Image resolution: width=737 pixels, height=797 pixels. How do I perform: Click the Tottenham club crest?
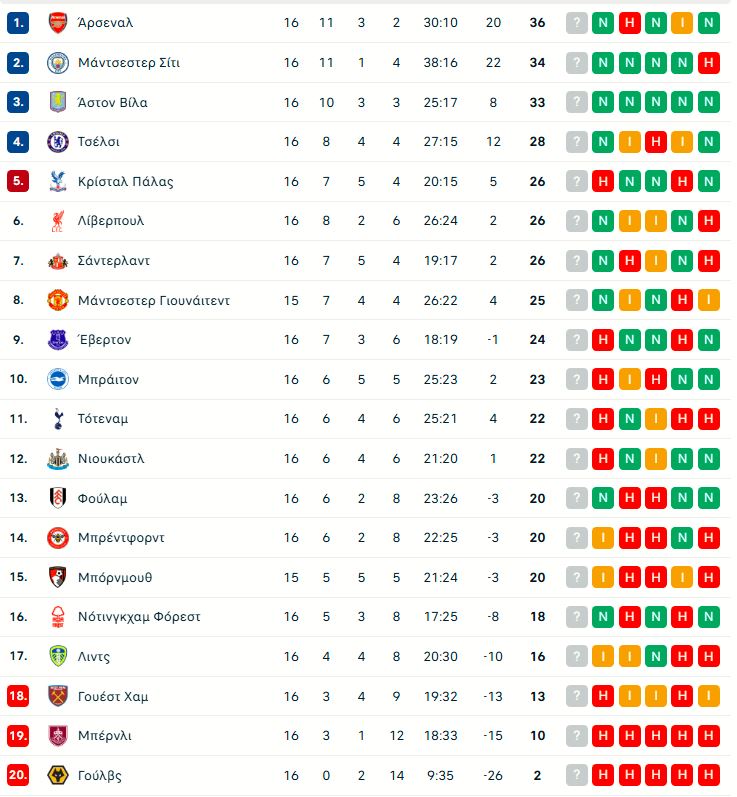pyautogui.click(x=58, y=419)
